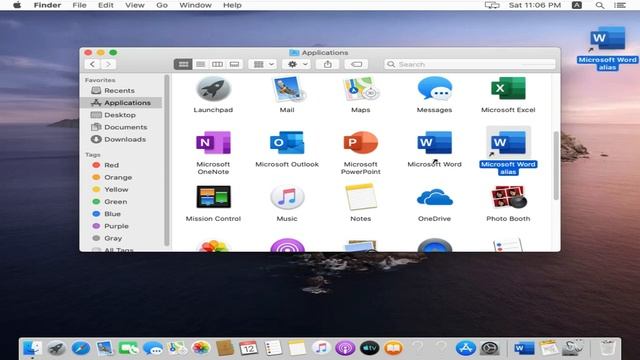Open Calendar from the Dock

tap(249, 348)
